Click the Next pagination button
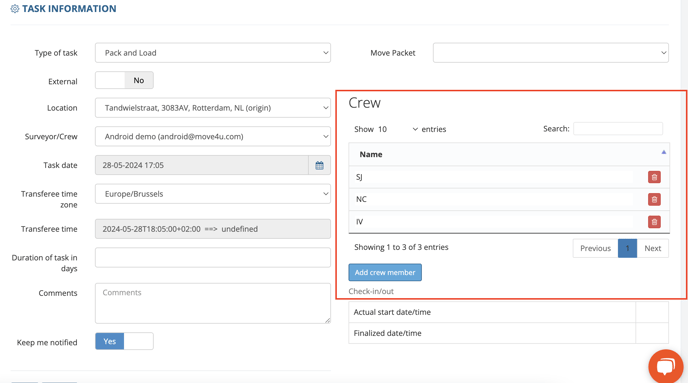Image resolution: width=688 pixels, height=383 pixels. 652,248
